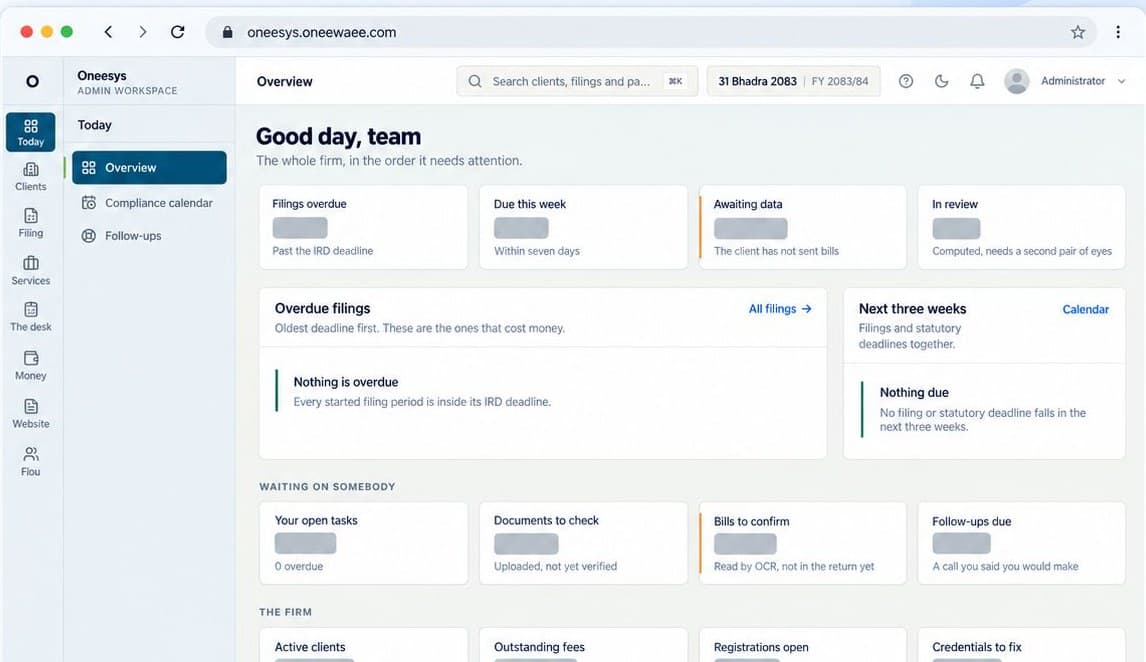Click the oneesys.oneewaee.com address bar
This screenshot has height=662, width=1146.
(650, 32)
